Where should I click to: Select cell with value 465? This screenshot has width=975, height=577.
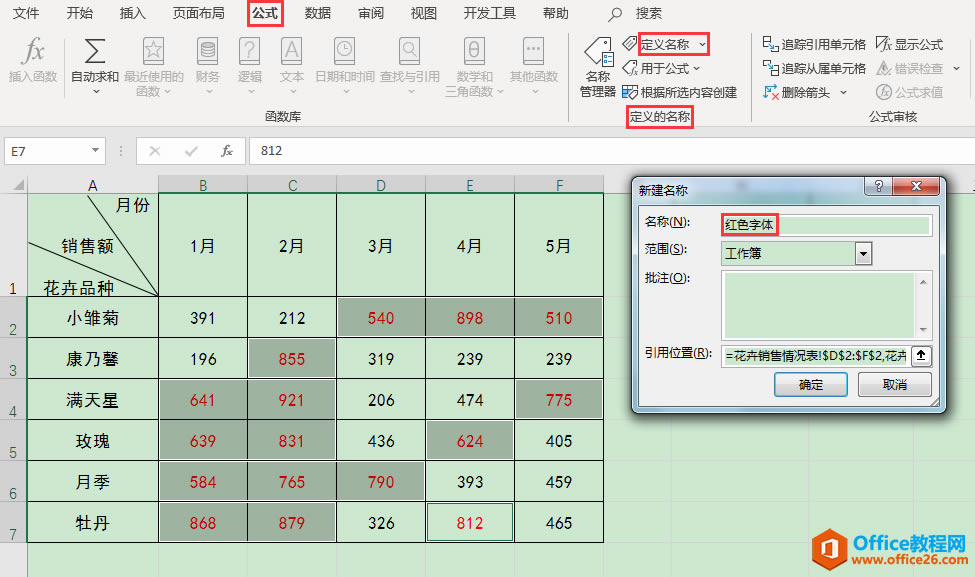[x=558, y=523]
